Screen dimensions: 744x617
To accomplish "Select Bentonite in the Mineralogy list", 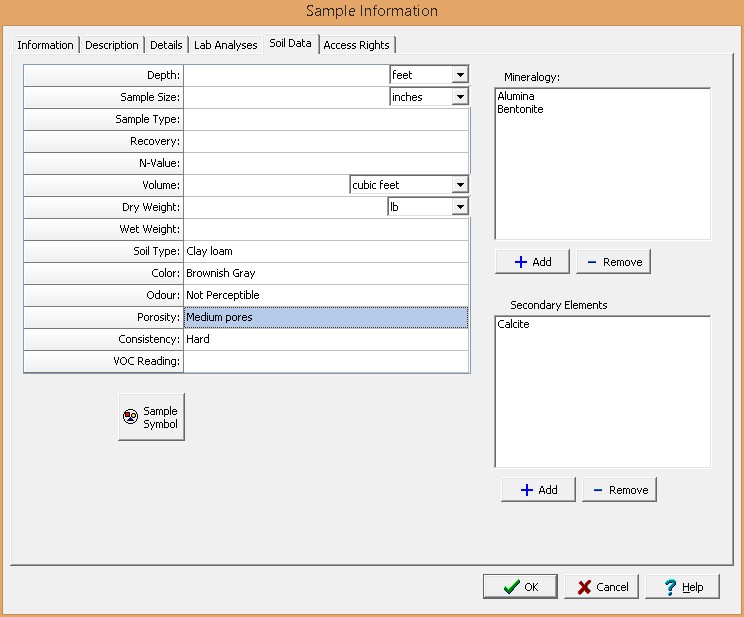I will [x=520, y=109].
